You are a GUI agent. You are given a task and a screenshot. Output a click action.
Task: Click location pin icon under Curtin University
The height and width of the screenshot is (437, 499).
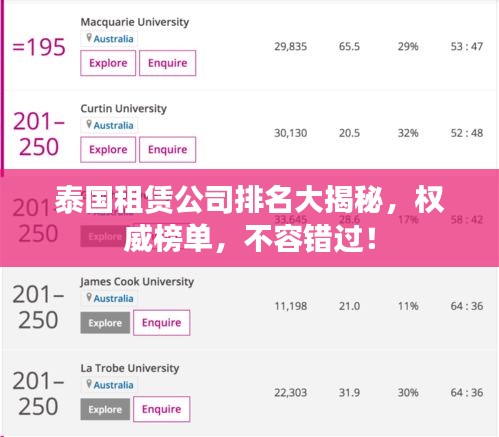[x=89, y=124]
